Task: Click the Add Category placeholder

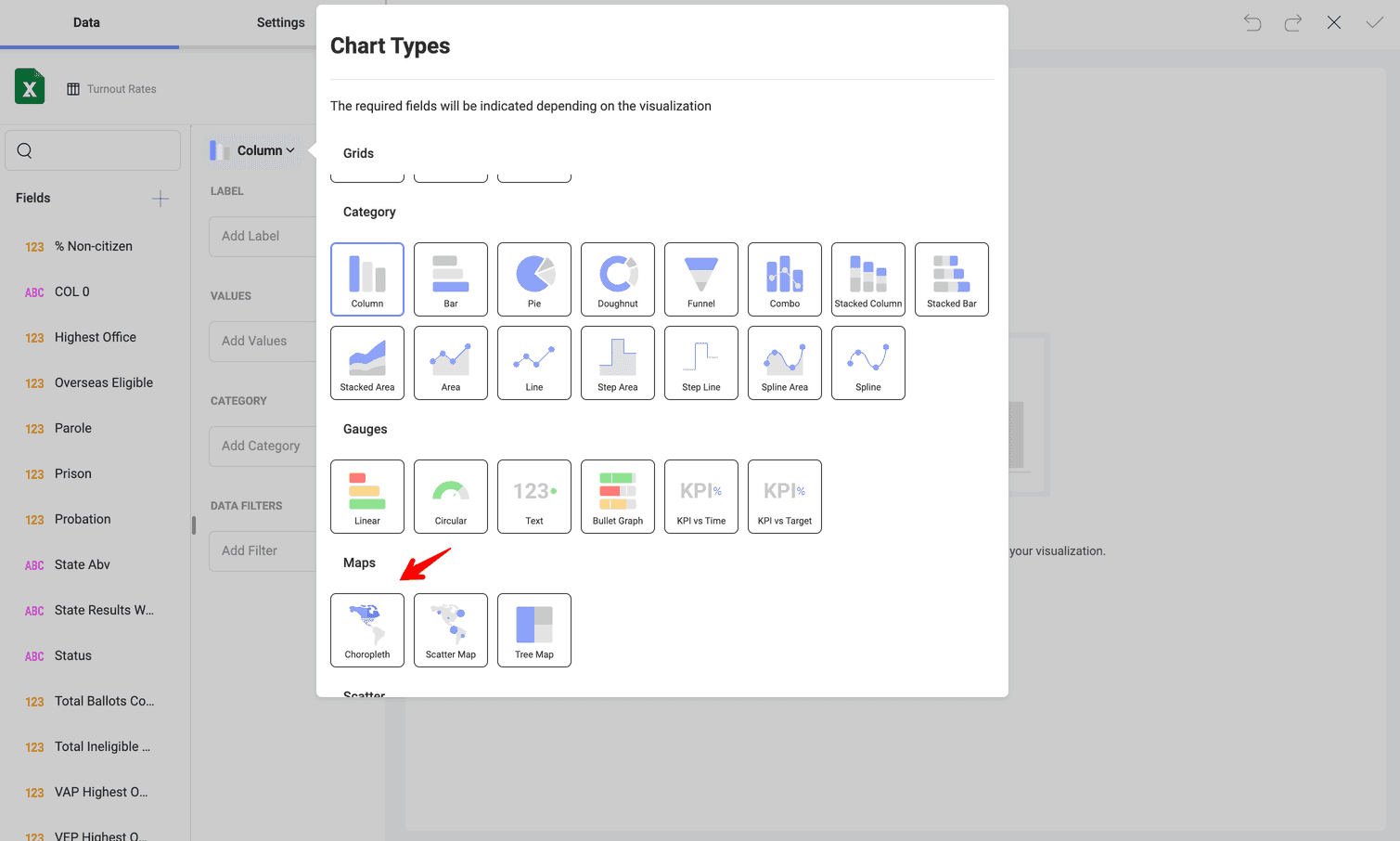Action: coord(263,446)
